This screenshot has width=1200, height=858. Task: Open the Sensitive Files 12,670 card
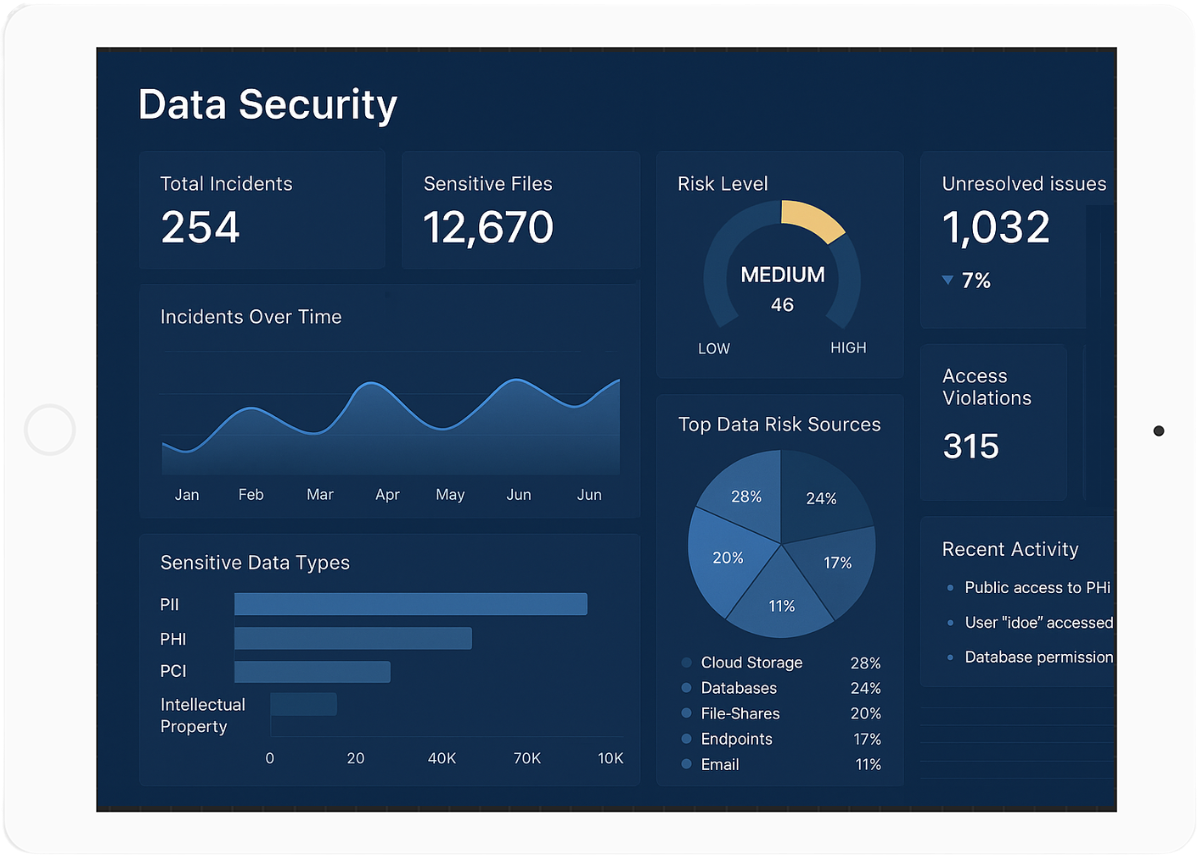click(520, 211)
